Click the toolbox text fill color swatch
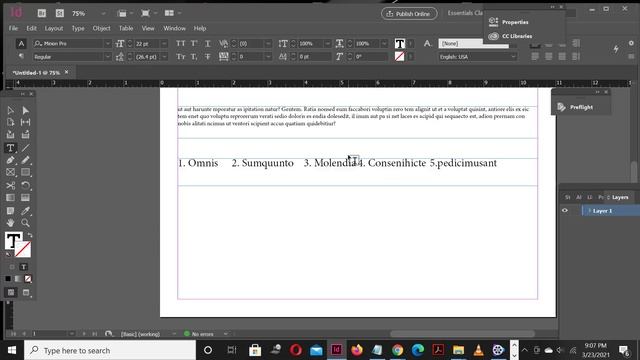The height and width of the screenshot is (360, 640). click(13, 240)
